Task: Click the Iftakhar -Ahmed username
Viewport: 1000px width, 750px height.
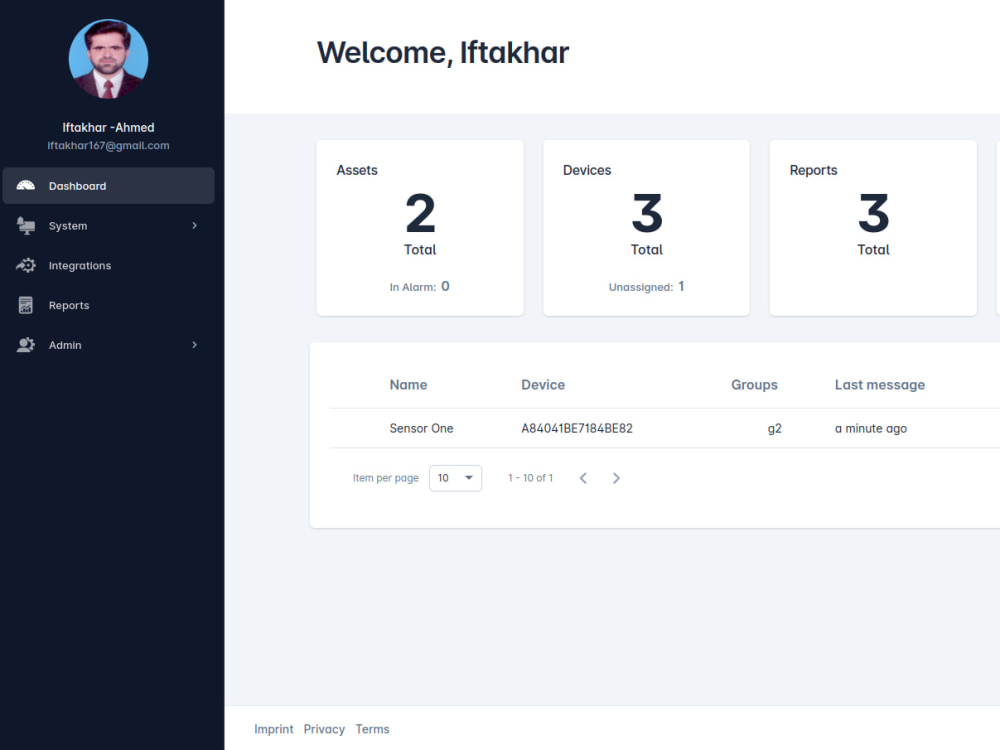Action: point(108,128)
